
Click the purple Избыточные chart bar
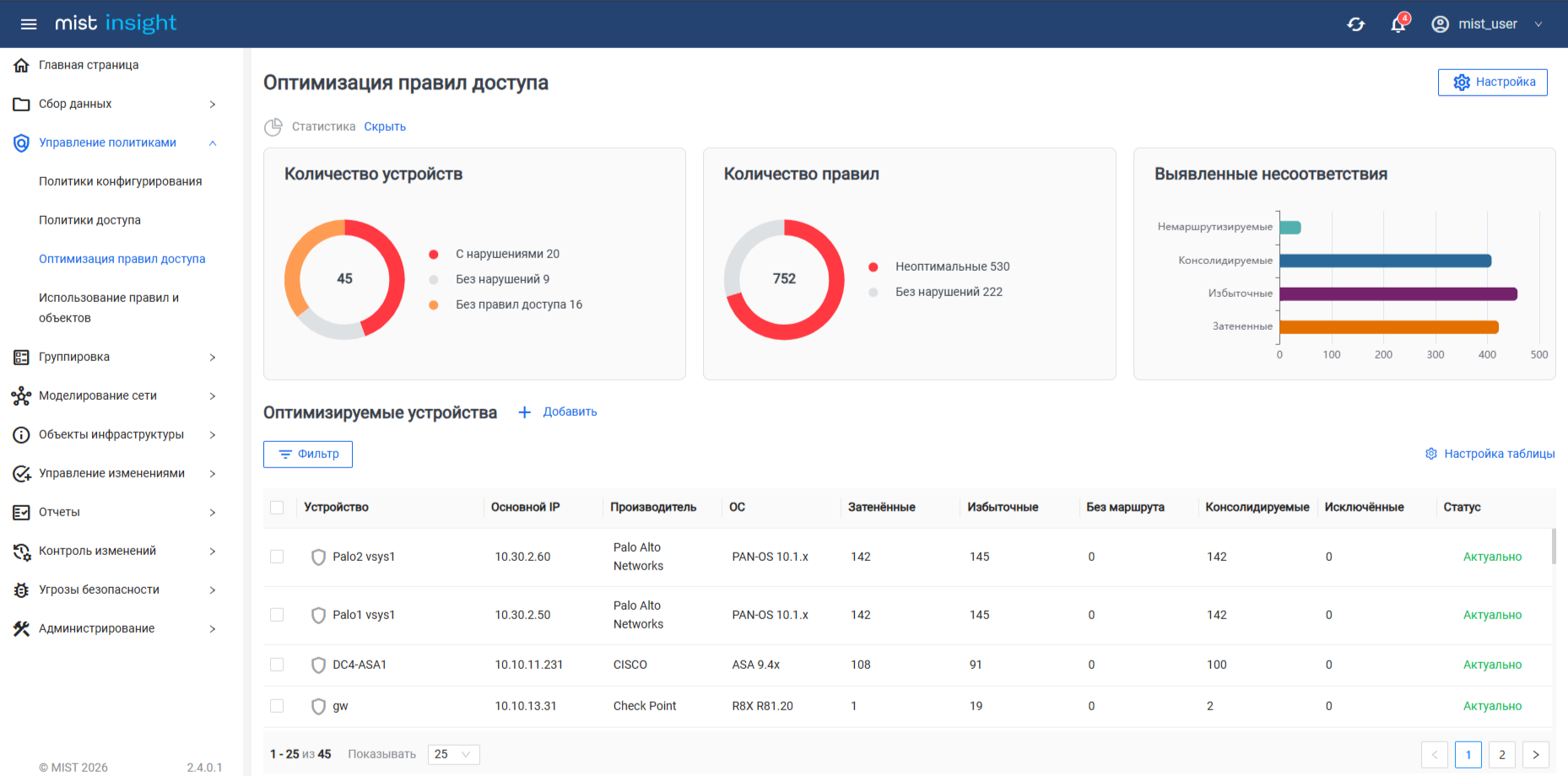point(1398,294)
